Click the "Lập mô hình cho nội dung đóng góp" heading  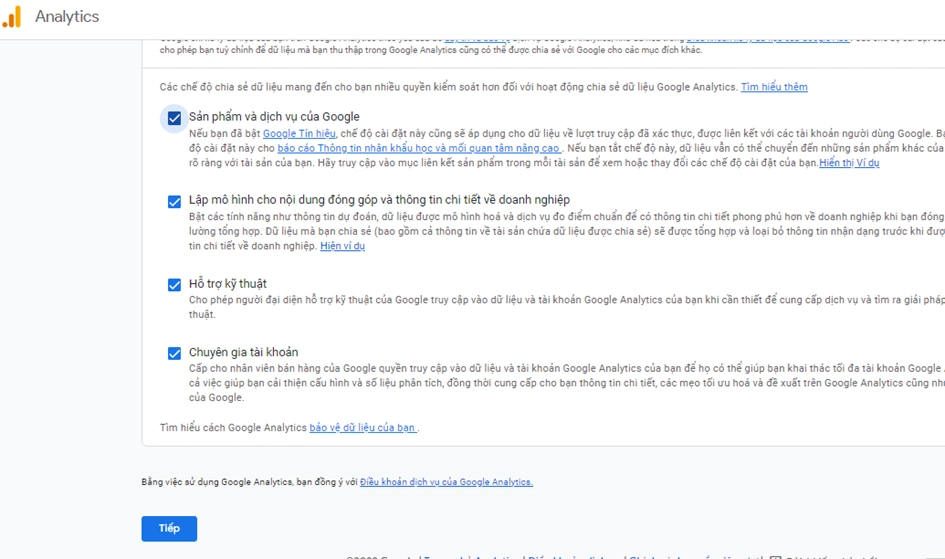[379, 200]
